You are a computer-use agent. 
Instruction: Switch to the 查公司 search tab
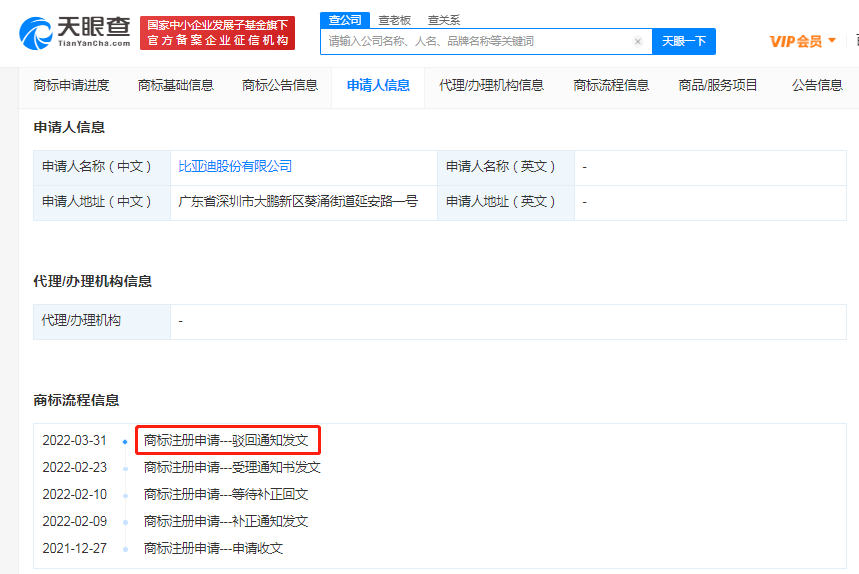[x=344, y=19]
